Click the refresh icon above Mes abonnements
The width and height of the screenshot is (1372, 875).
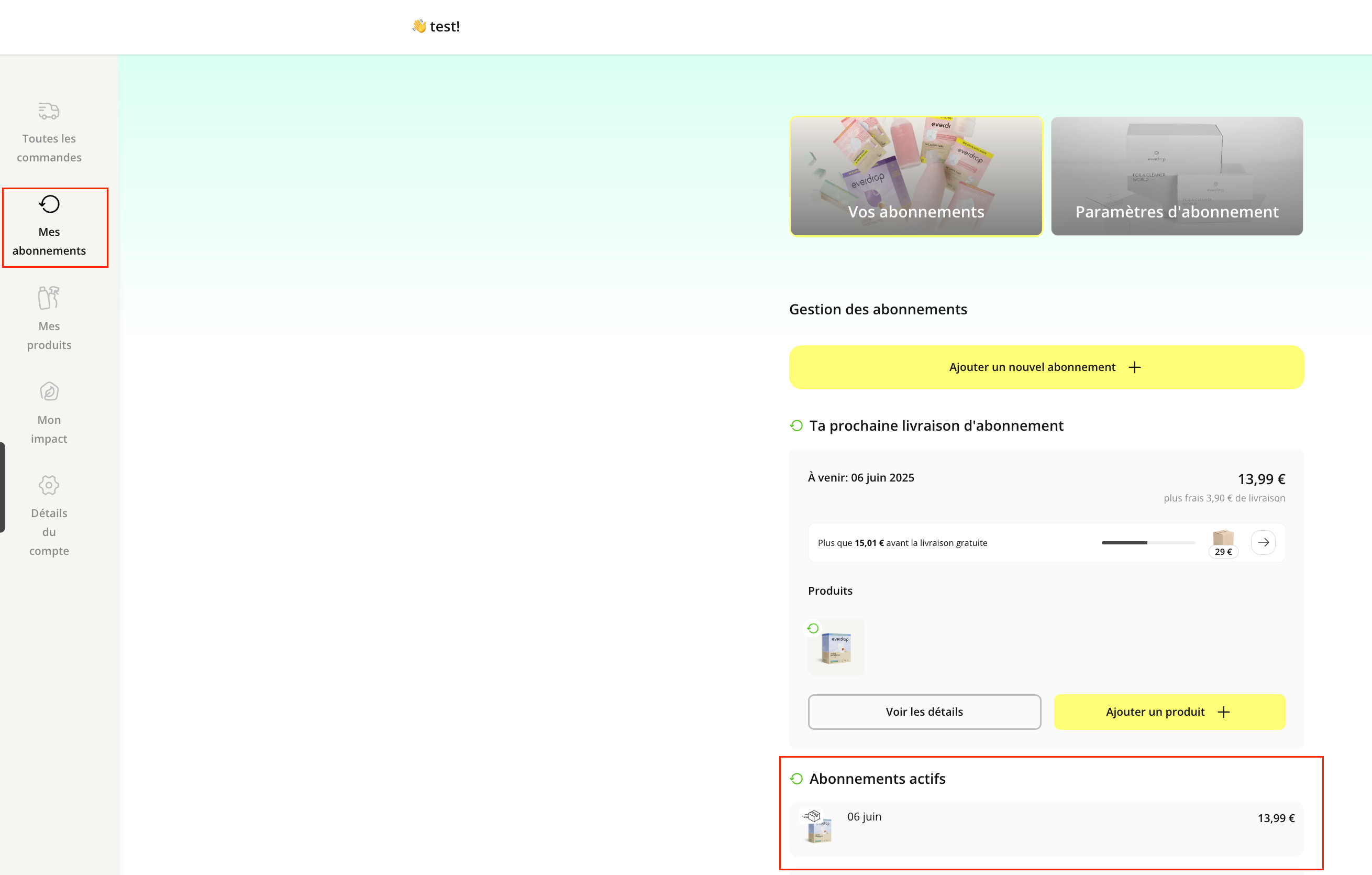[x=48, y=203]
